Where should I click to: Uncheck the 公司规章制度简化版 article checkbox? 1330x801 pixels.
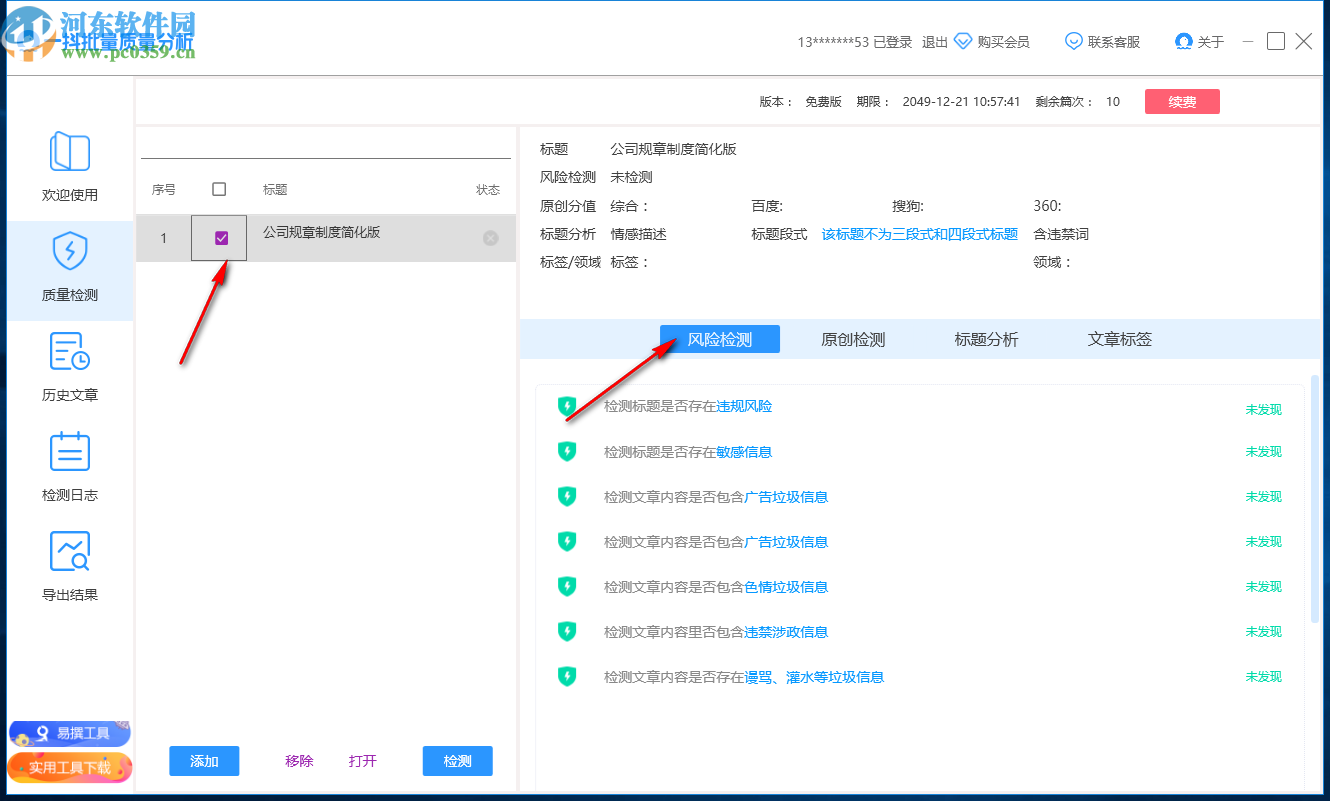pyautogui.click(x=218, y=237)
